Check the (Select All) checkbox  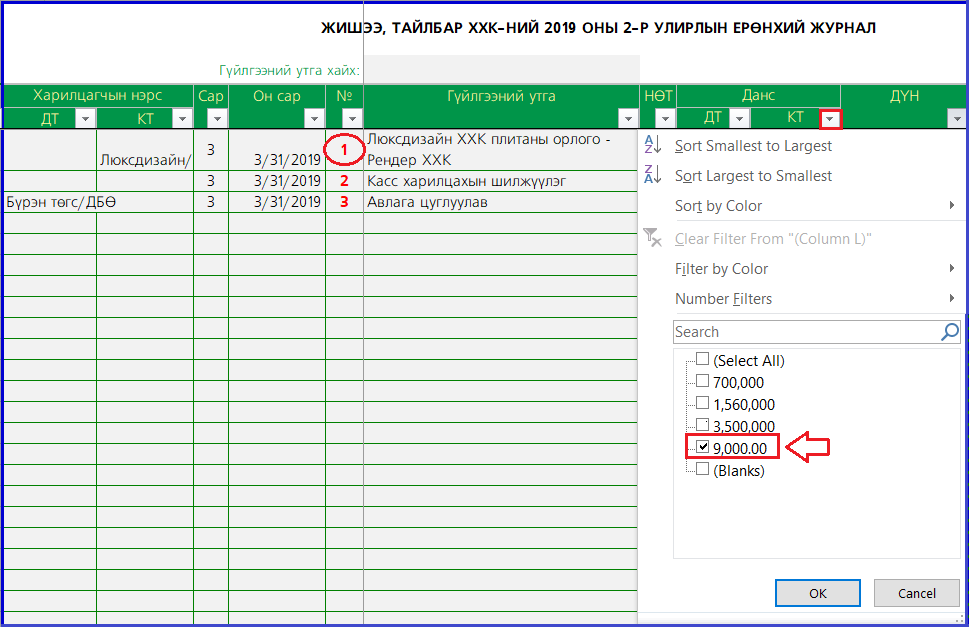[x=703, y=360]
